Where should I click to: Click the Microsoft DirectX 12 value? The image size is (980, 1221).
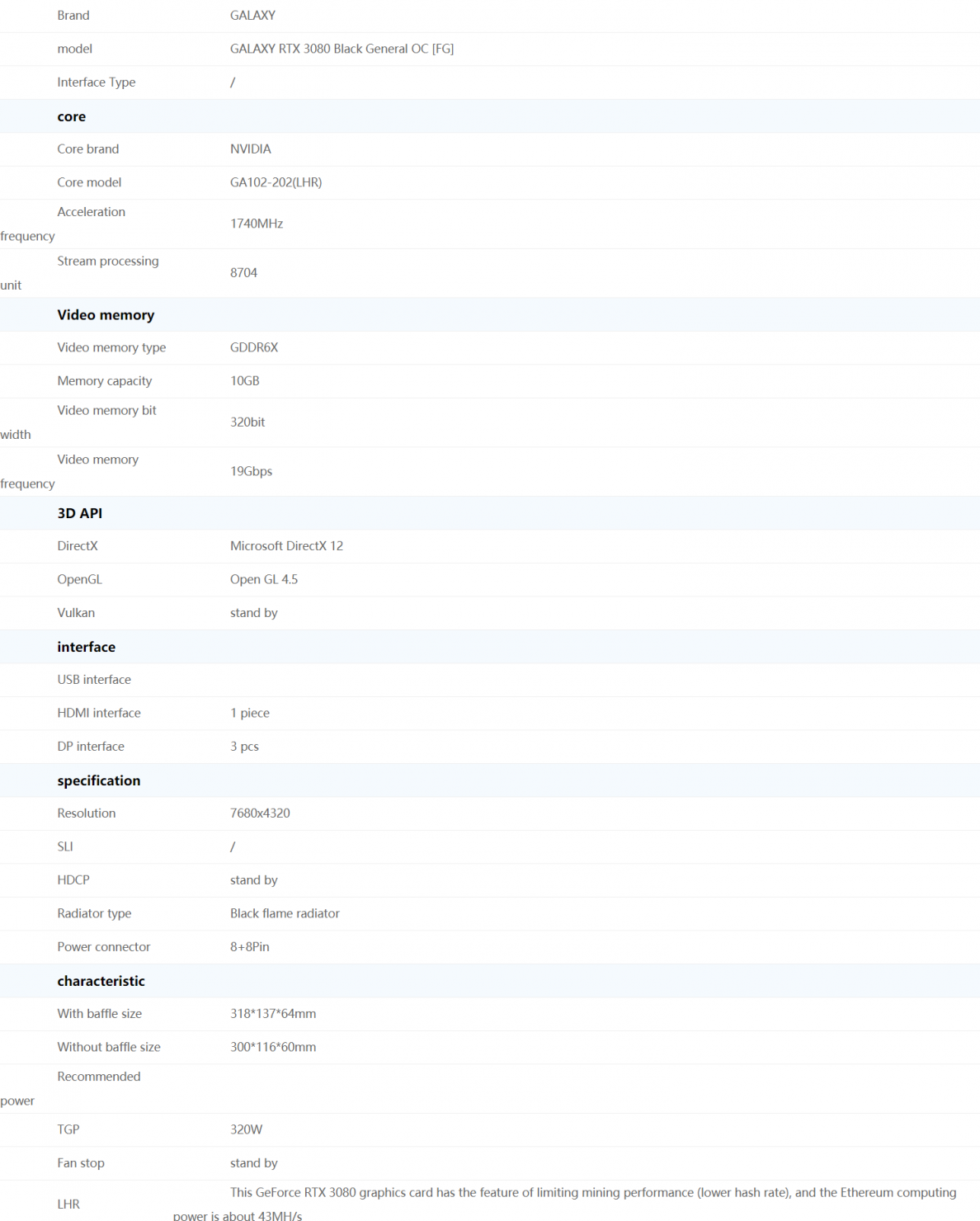(x=286, y=546)
